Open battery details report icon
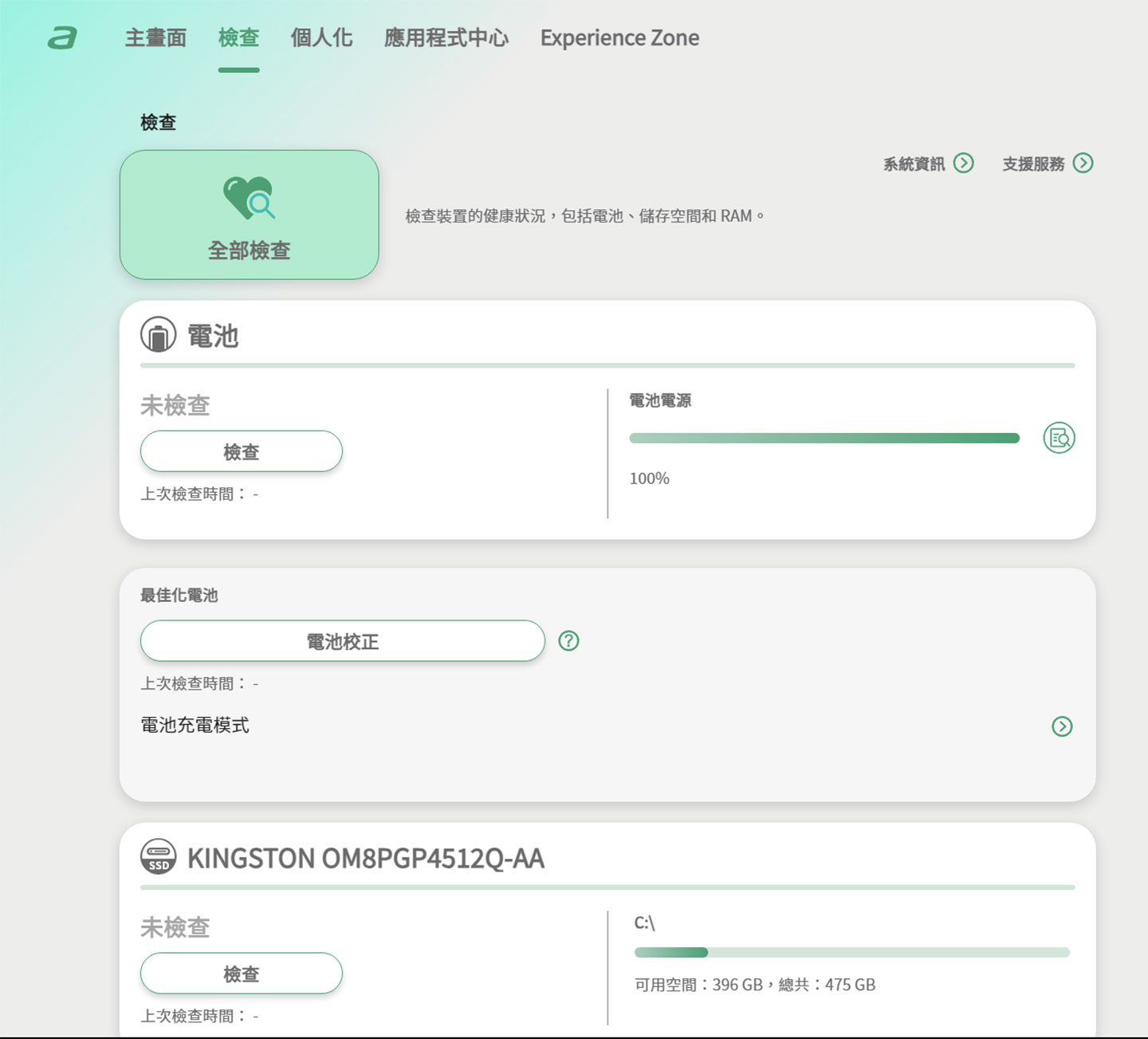The image size is (1148, 1039). coord(1059,438)
